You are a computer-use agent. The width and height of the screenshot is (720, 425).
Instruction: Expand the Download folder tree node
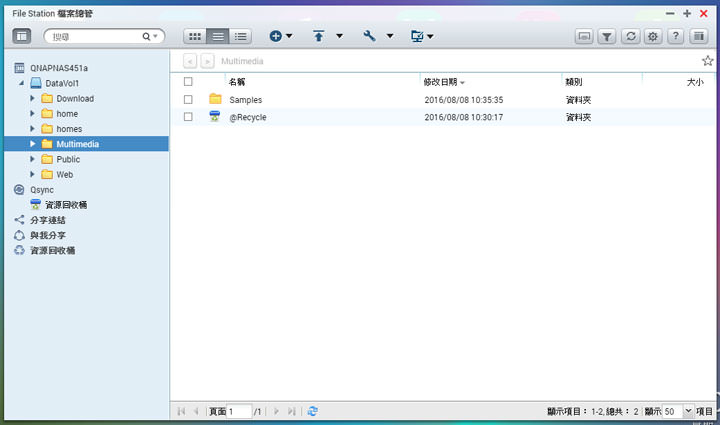click(x=33, y=99)
